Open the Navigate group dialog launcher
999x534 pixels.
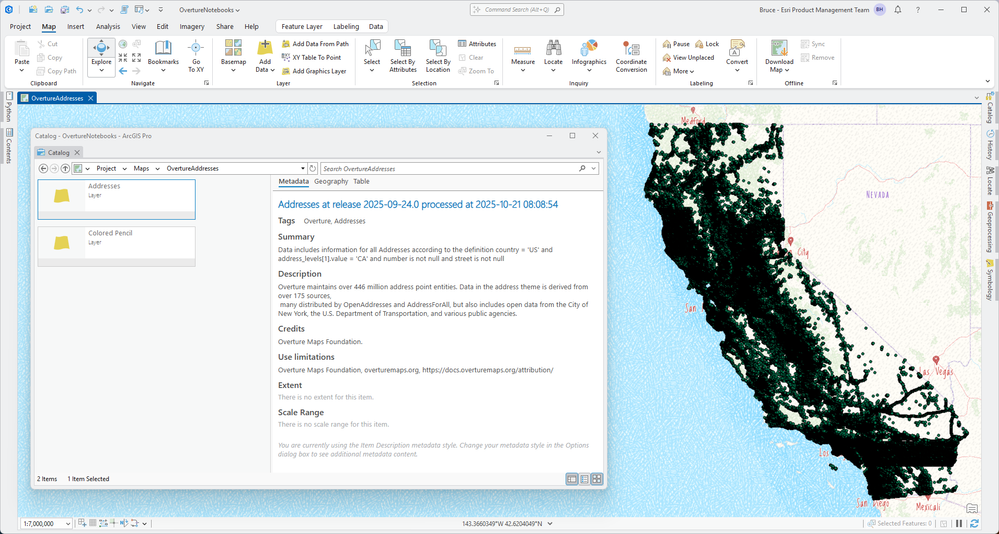point(206,83)
